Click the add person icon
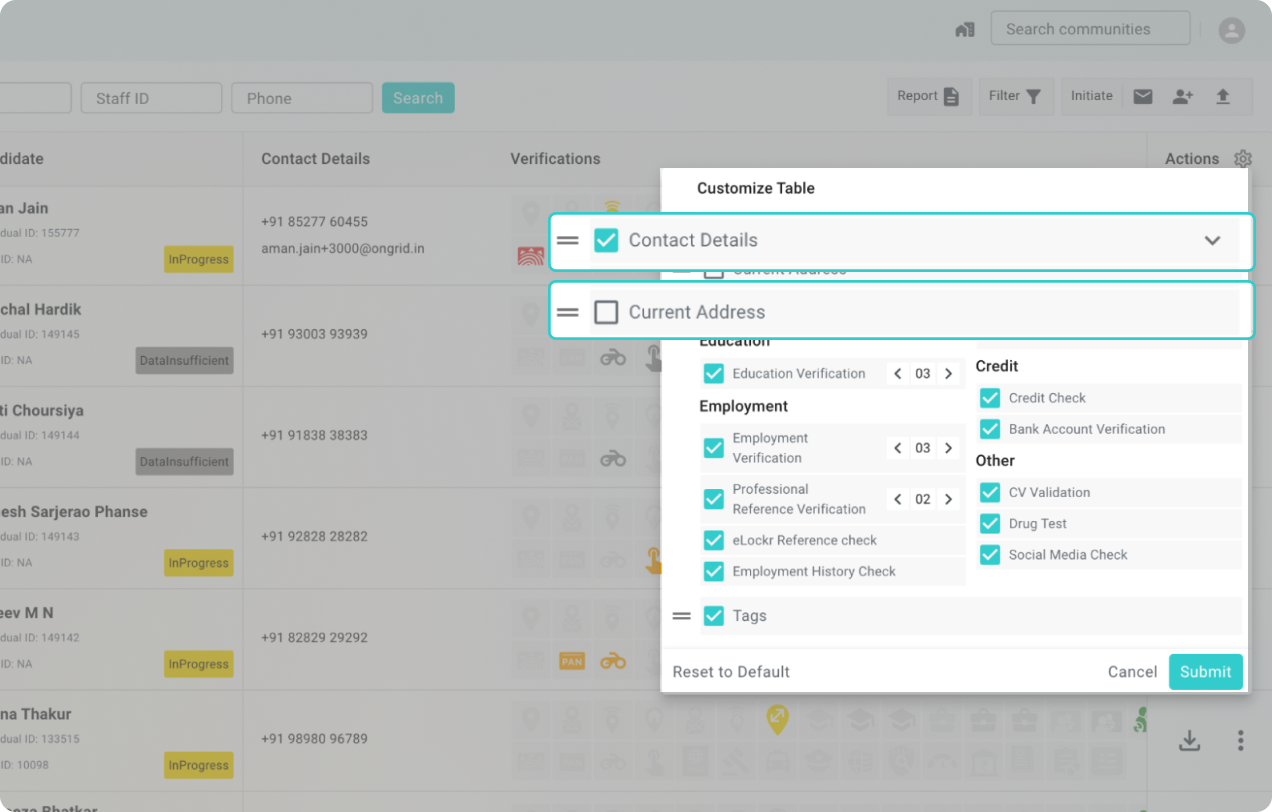This screenshot has height=812, width=1272. (1183, 96)
